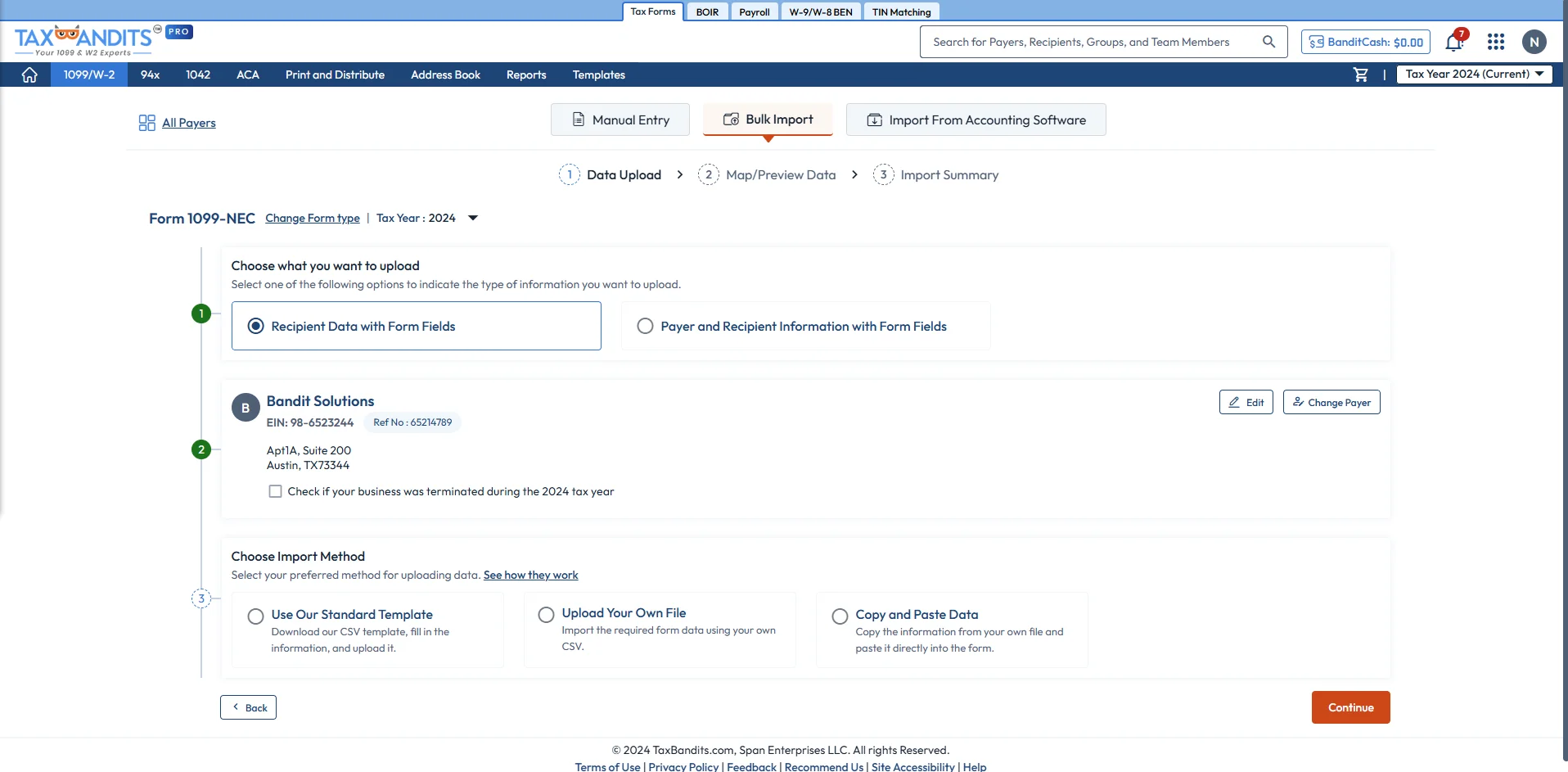Choose Upload Your Own File radio

546,614
